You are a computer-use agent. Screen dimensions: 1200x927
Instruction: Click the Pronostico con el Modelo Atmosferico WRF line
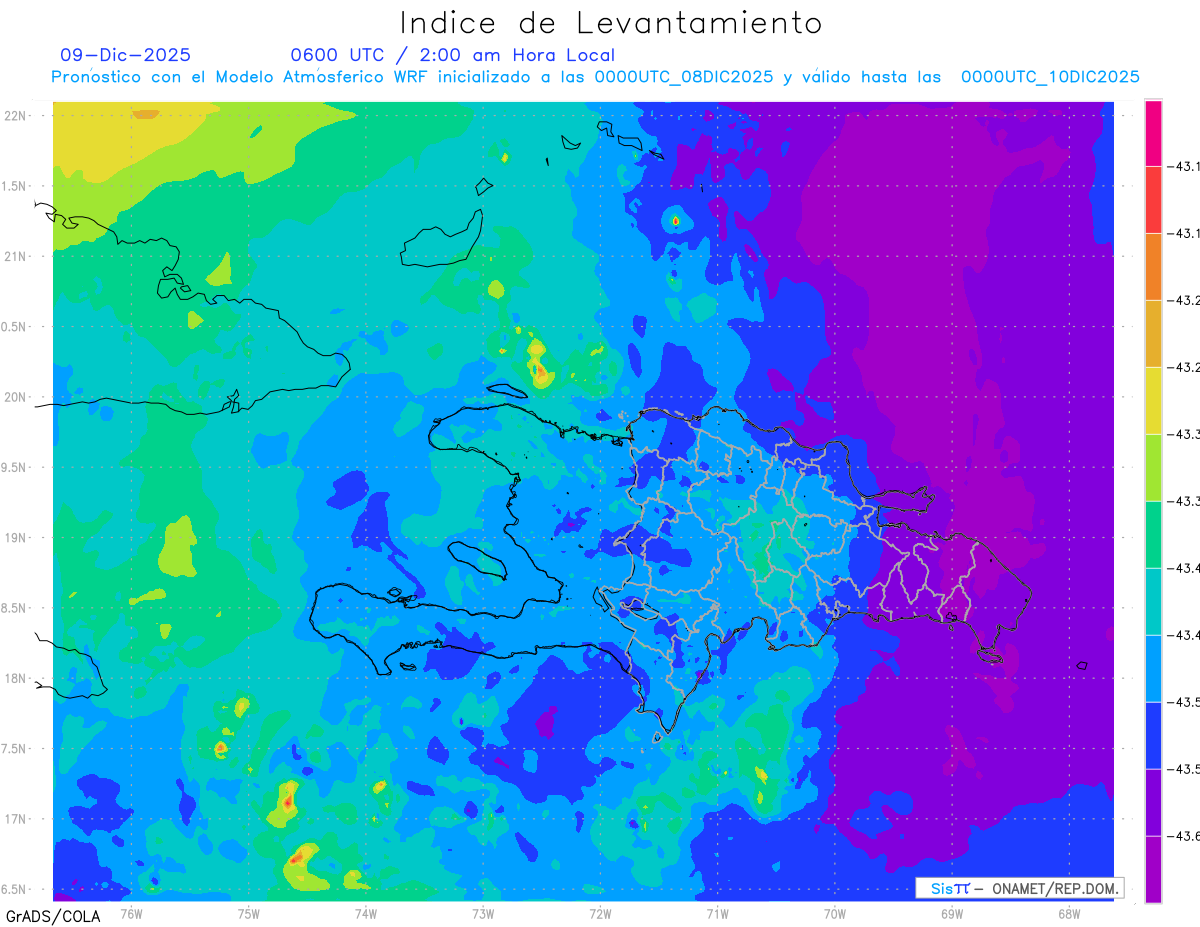click(595, 77)
